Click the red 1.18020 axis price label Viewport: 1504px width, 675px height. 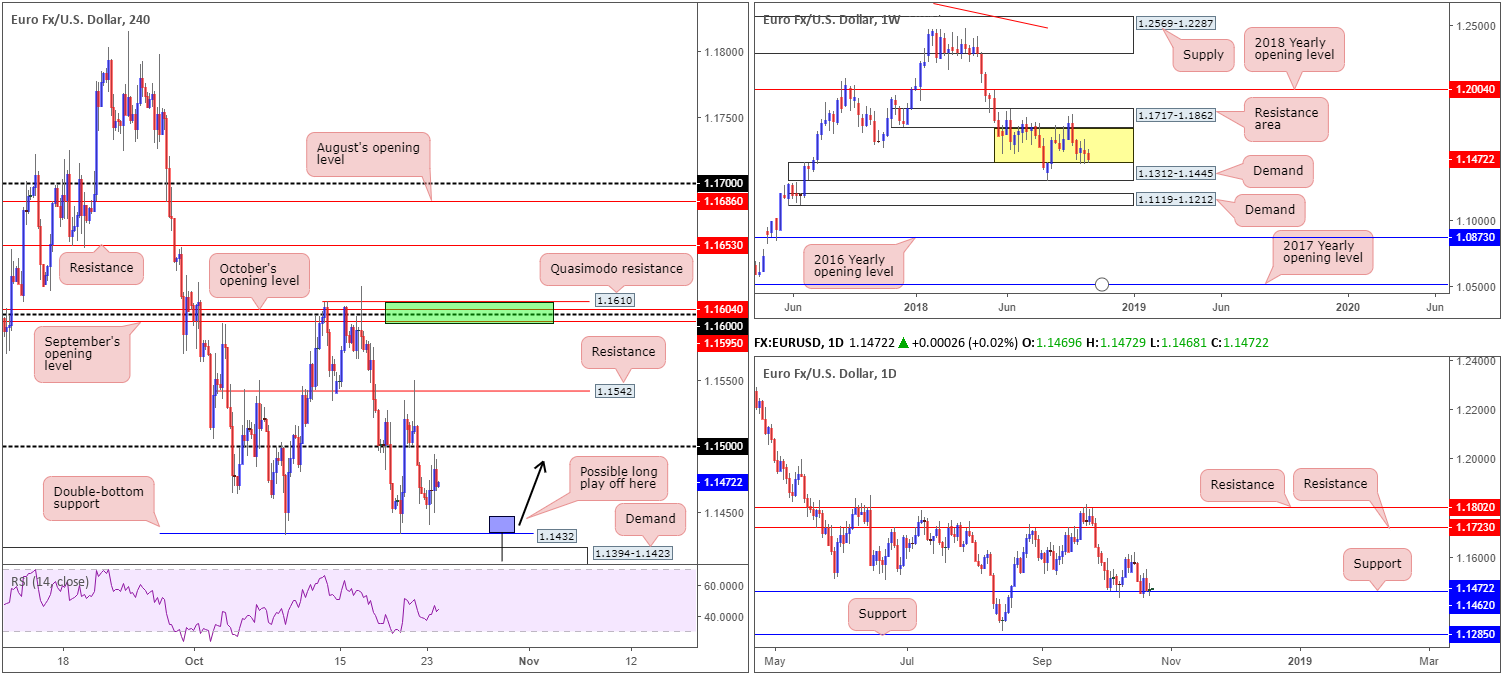point(1475,508)
